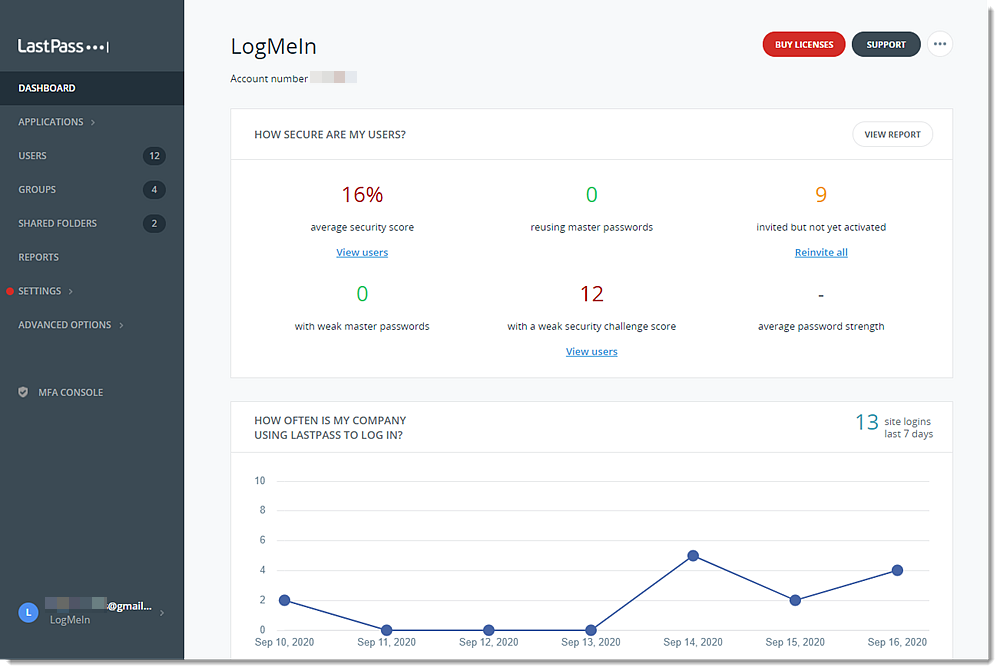Click the Sep 15, 2020 data point
This screenshot has width=1000, height=671.
click(x=795, y=600)
